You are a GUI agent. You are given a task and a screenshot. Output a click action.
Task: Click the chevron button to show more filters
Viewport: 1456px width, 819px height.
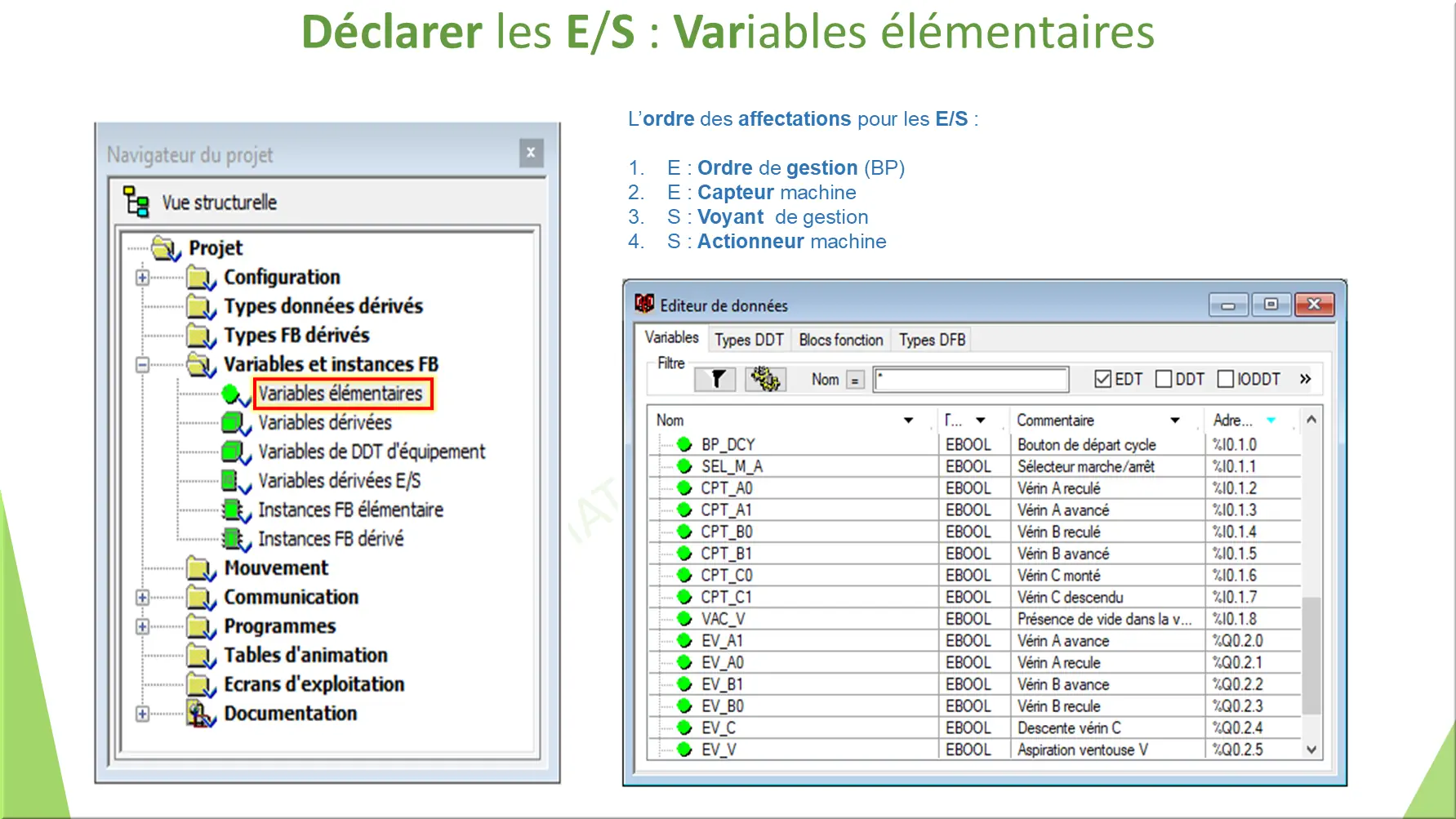[x=1304, y=378]
